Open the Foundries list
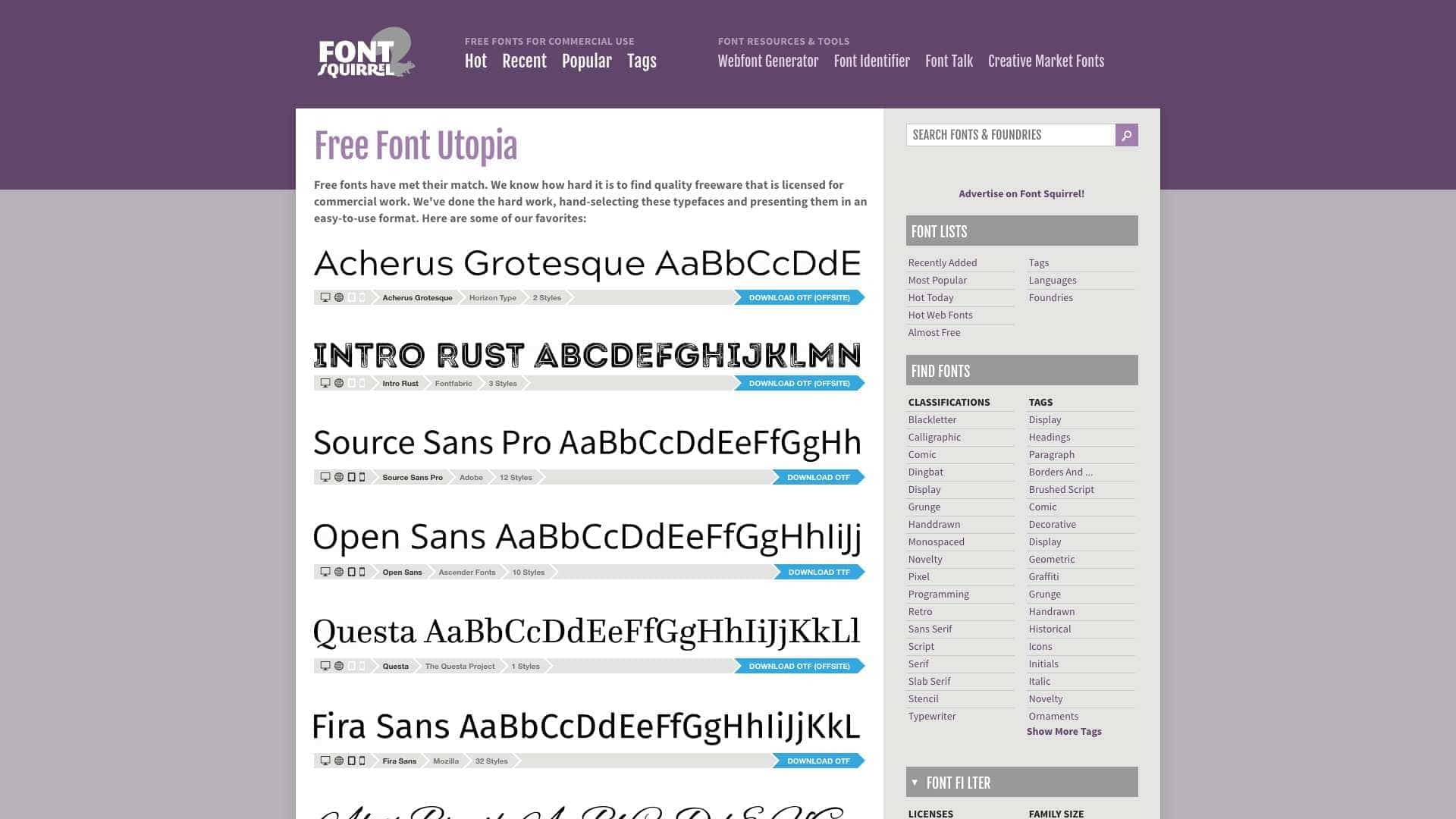 coord(1050,297)
